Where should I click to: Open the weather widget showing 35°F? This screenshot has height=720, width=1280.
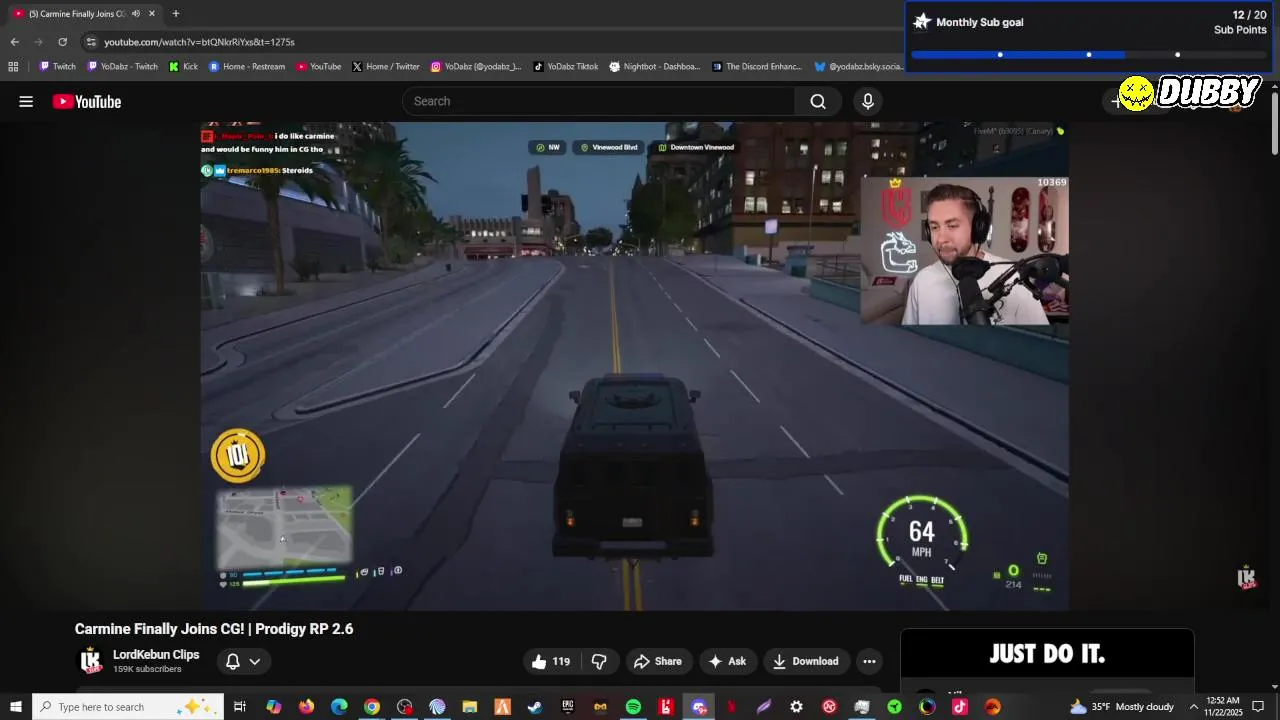click(1122, 707)
